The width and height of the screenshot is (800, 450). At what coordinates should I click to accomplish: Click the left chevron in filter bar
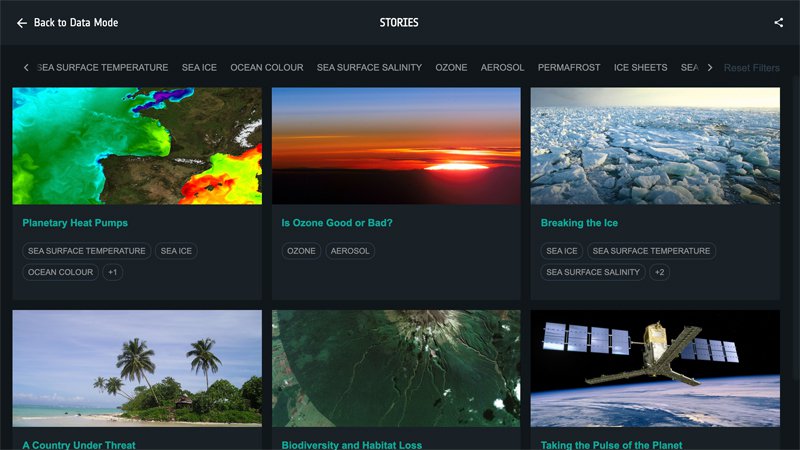tap(26, 67)
